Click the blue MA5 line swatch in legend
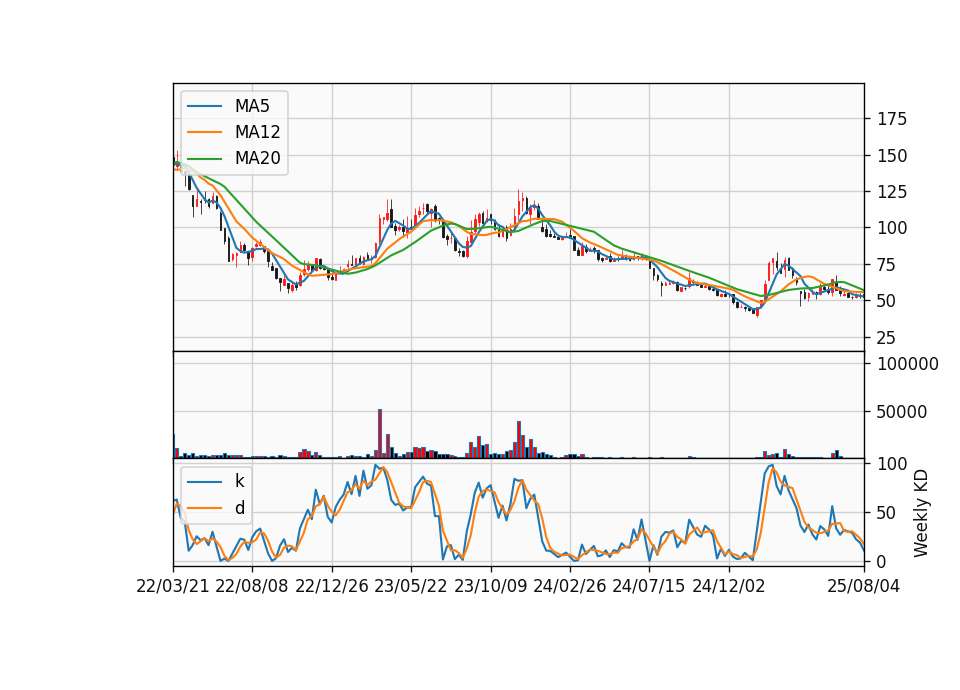960x690 pixels. point(204,106)
